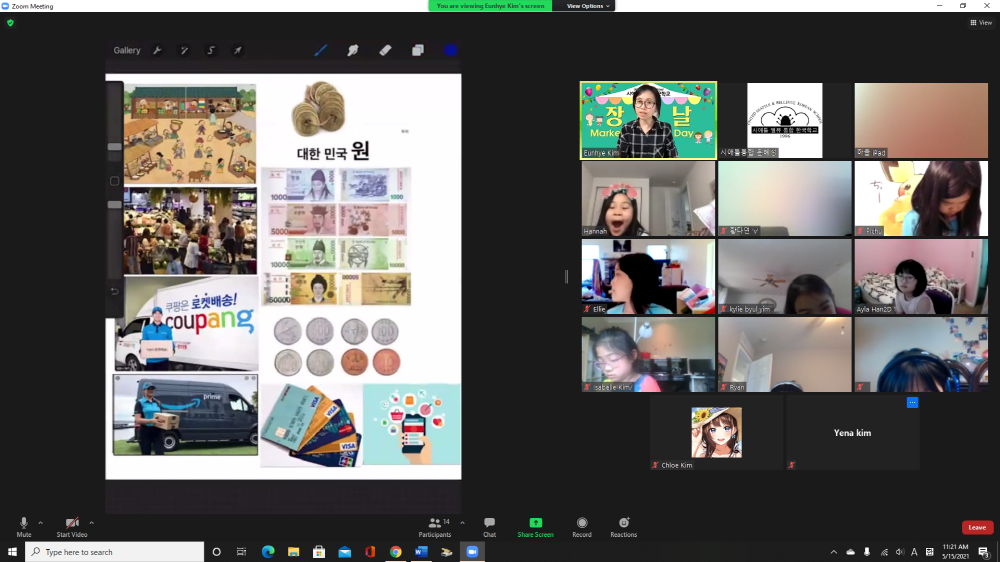Image resolution: width=1000 pixels, height=562 pixels.
Task: Start recording with the Record button
Action: [582, 526]
